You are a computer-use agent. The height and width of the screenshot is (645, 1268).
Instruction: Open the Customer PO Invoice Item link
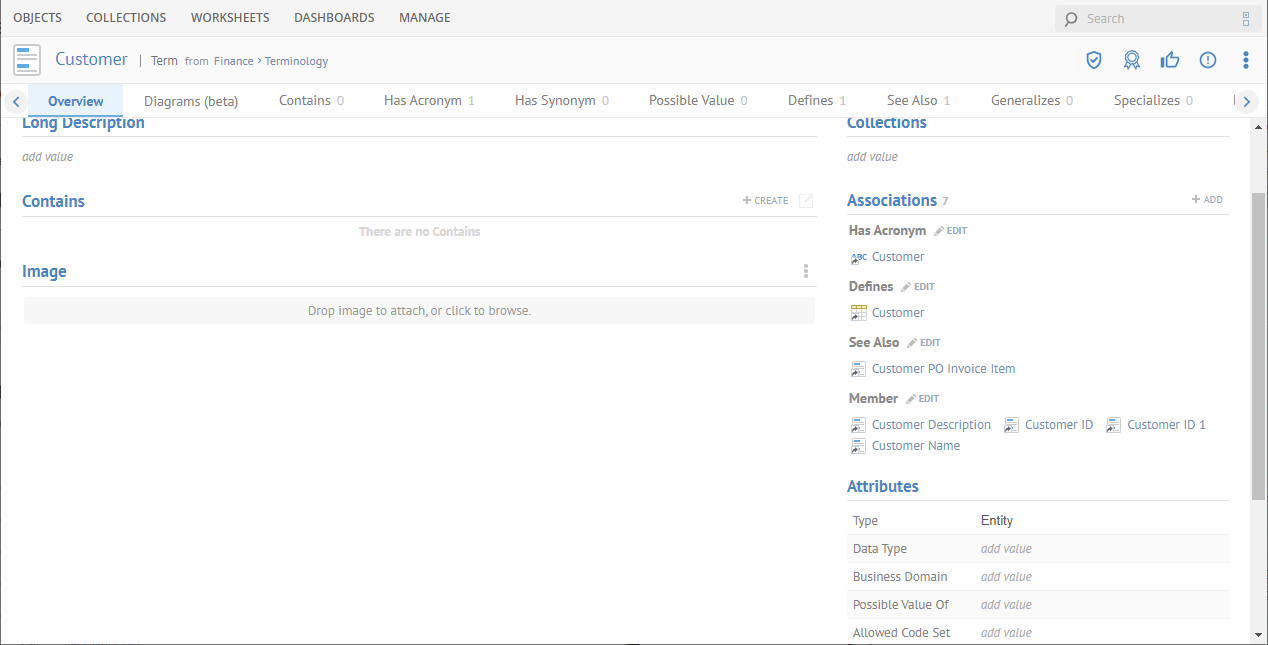[943, 368]
